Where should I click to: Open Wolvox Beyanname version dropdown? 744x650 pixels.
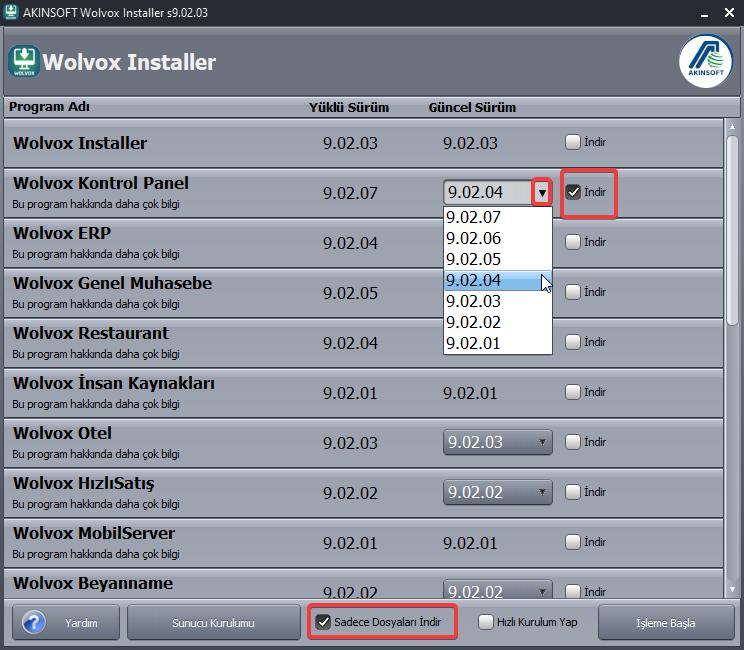[497, 589]
